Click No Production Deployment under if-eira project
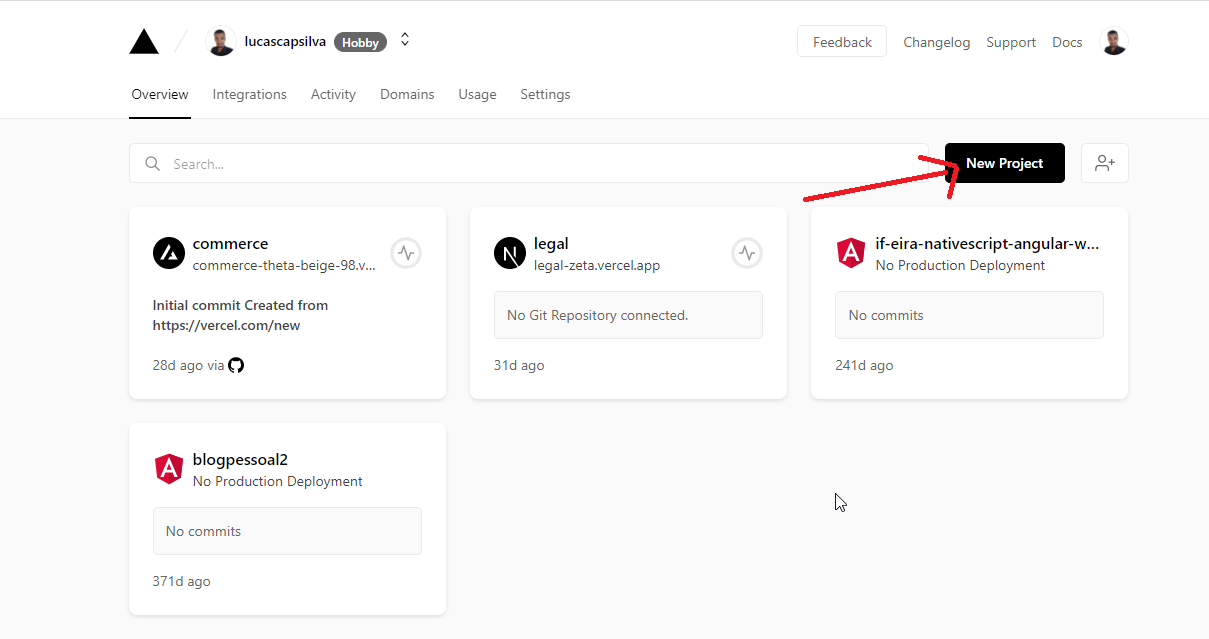 (960, 265)
